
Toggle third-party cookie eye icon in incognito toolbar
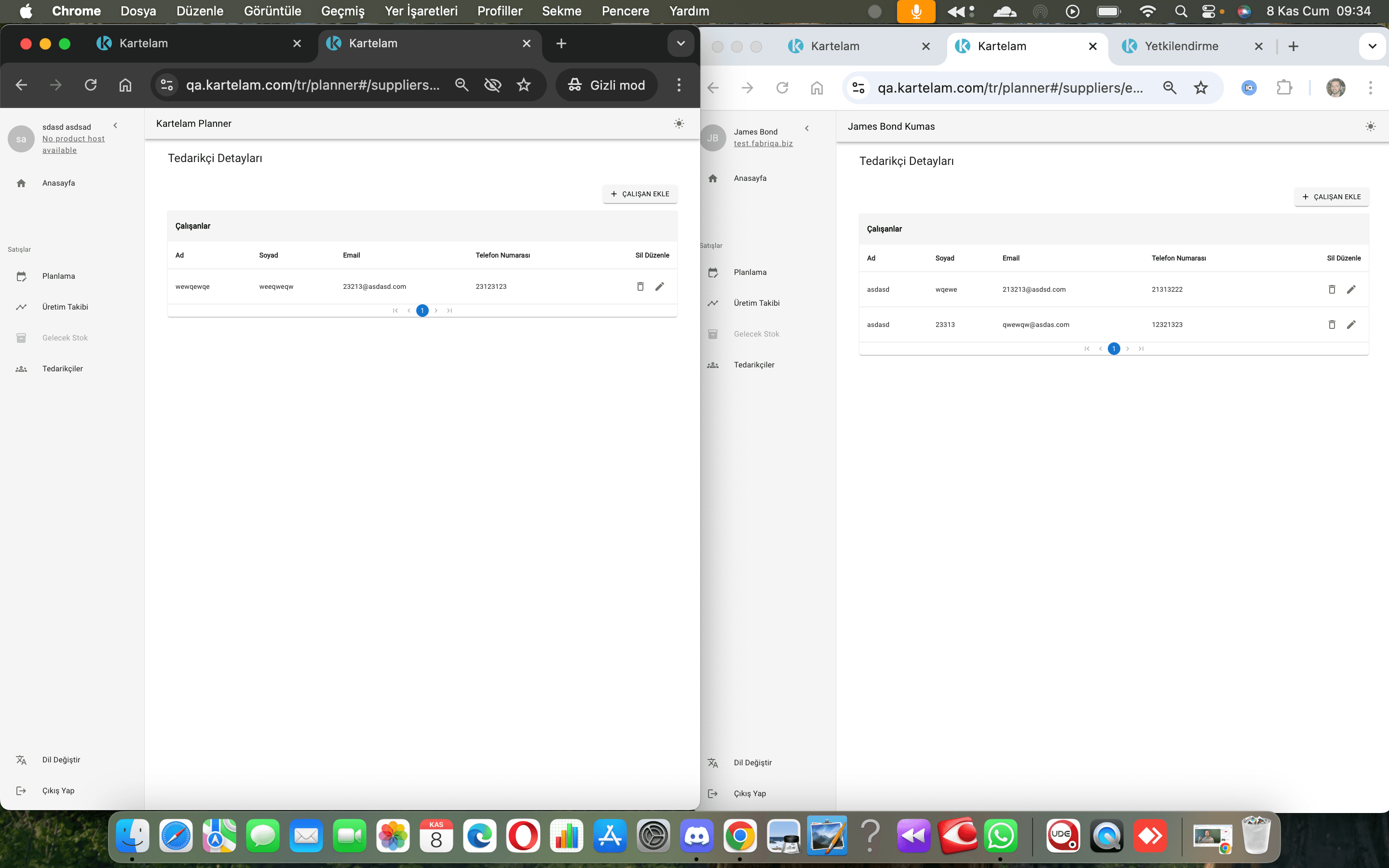pyautogui.click(x=492, y=85)
